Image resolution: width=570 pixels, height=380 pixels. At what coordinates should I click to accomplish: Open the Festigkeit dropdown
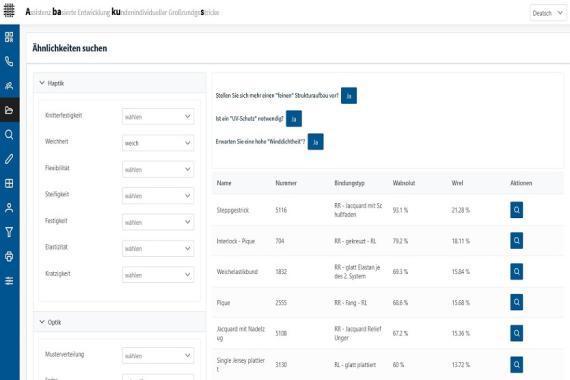[x=158, y=222]
